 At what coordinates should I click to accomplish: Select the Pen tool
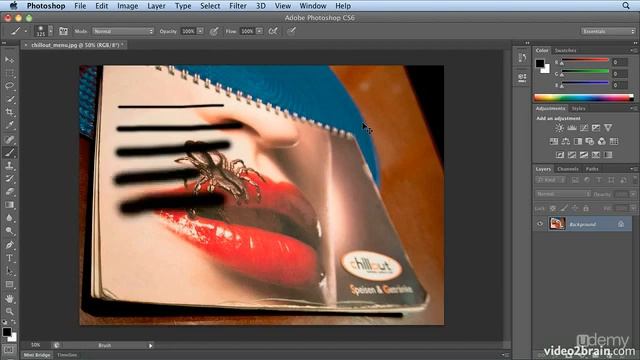[x=9, y=245]
